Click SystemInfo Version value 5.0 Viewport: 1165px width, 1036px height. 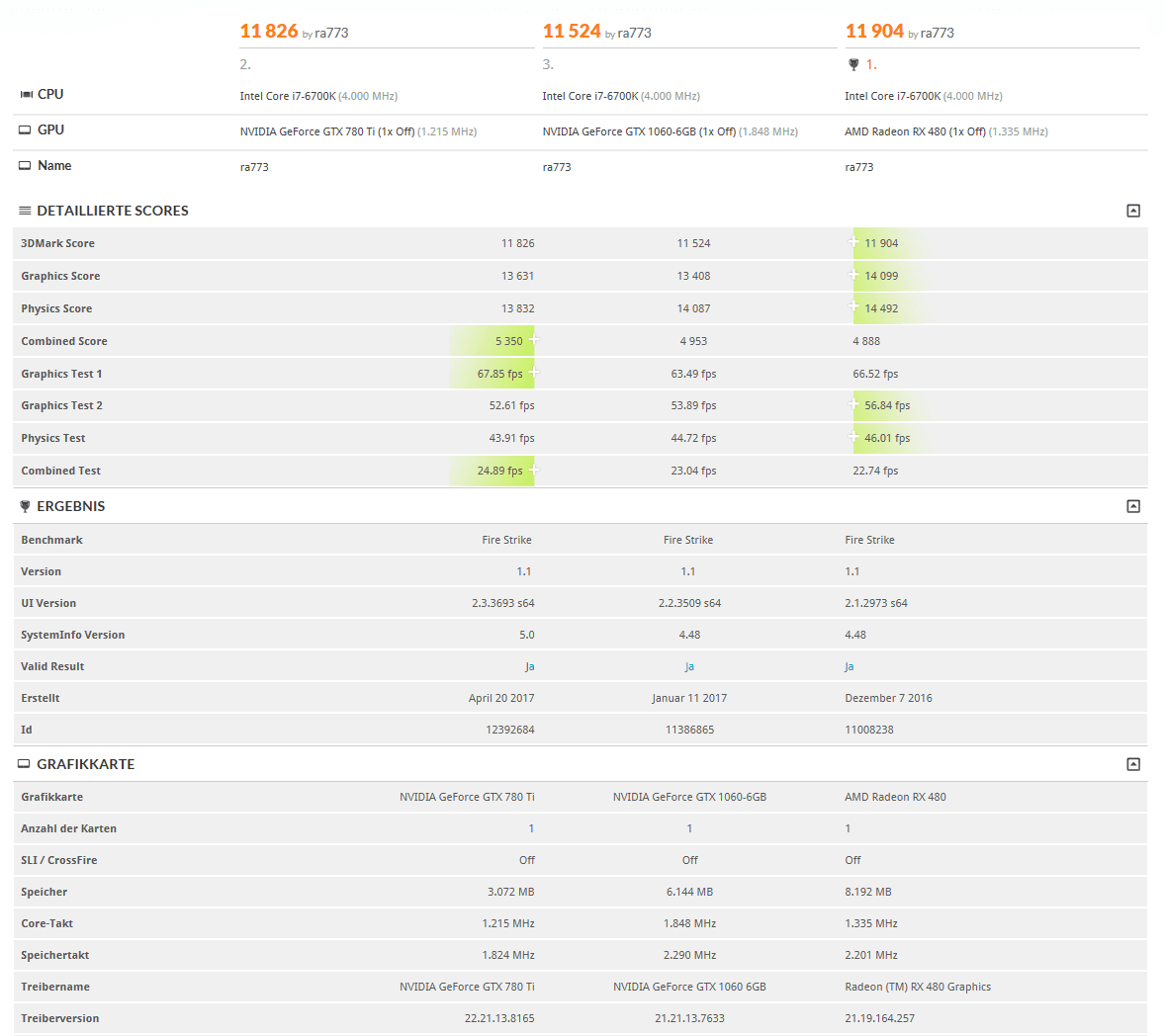tap(527, 635)
